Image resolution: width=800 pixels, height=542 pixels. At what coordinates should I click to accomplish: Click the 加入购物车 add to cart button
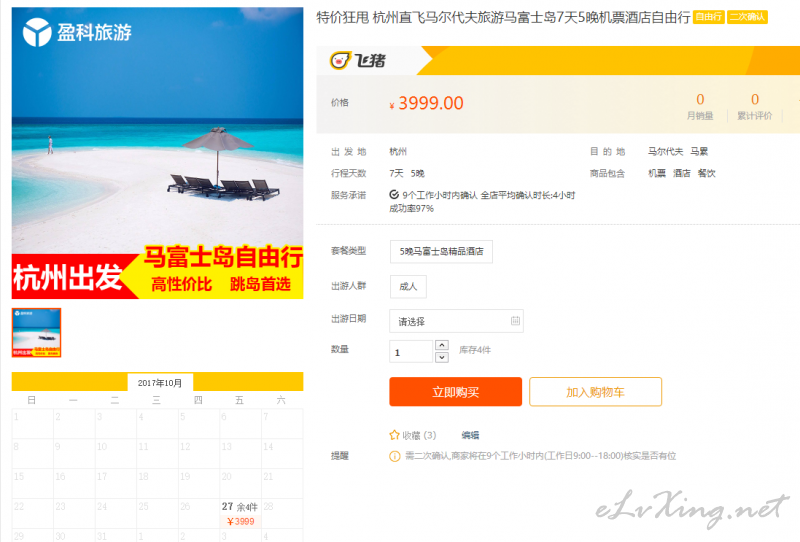(x=595, y=392)
